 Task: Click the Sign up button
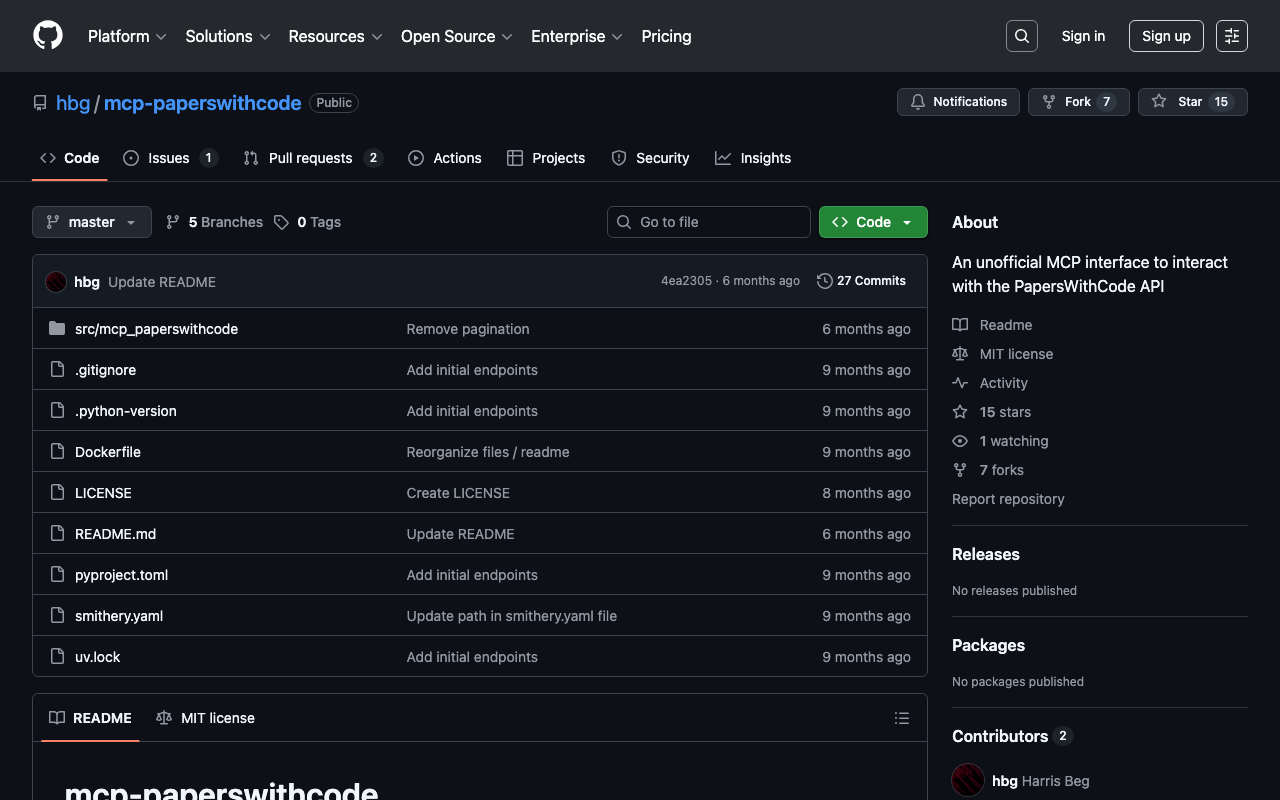1166,36
